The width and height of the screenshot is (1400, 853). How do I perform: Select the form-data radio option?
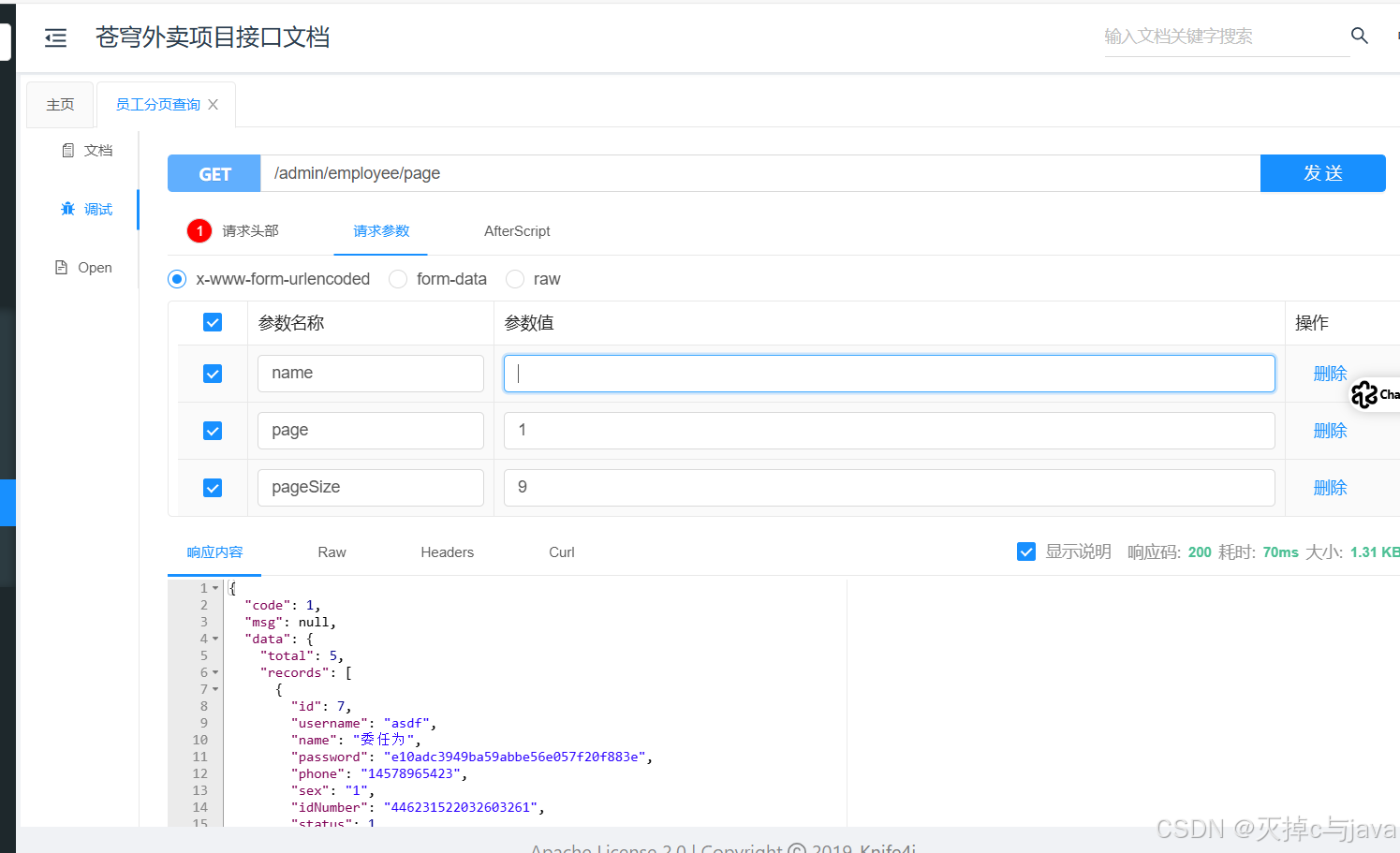[398, 279]
